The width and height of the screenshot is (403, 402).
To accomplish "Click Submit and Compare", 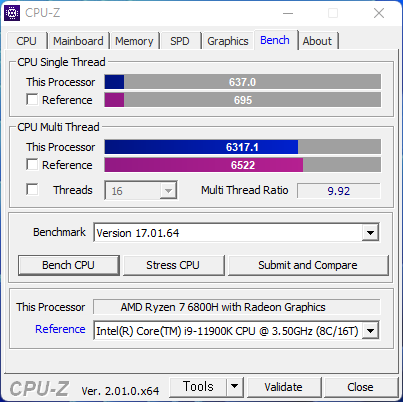I will coord(308,265).
